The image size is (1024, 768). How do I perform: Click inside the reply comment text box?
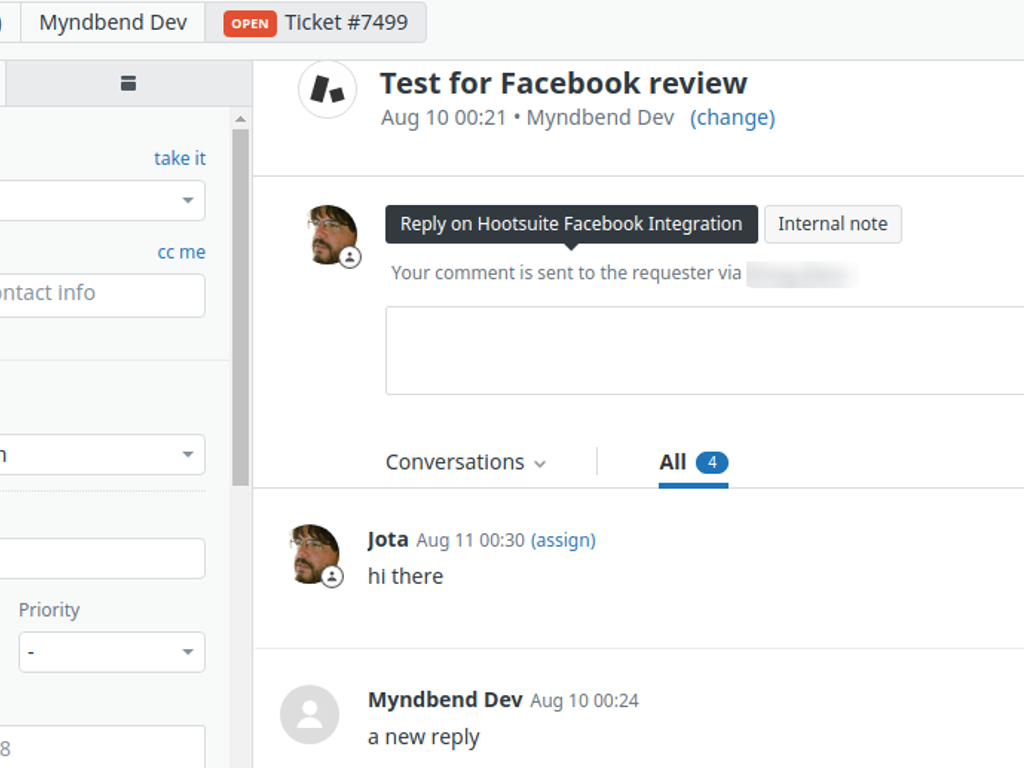tap(700, 350)
